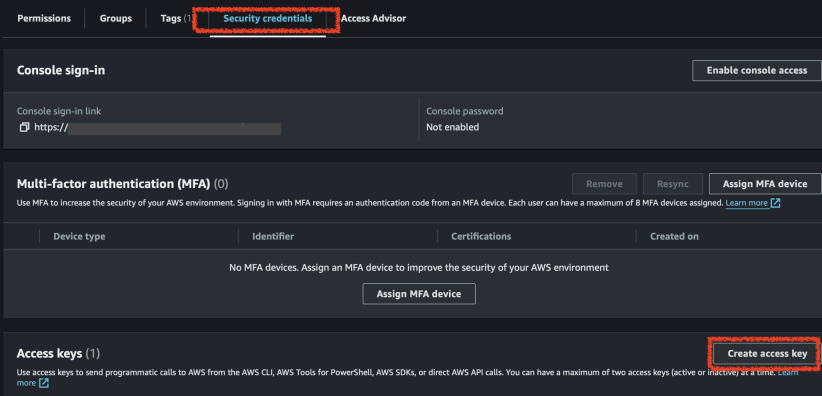This screenshot has width=822, height=396.
Task: Click the Resync MFA button
Action: (673, 184)
